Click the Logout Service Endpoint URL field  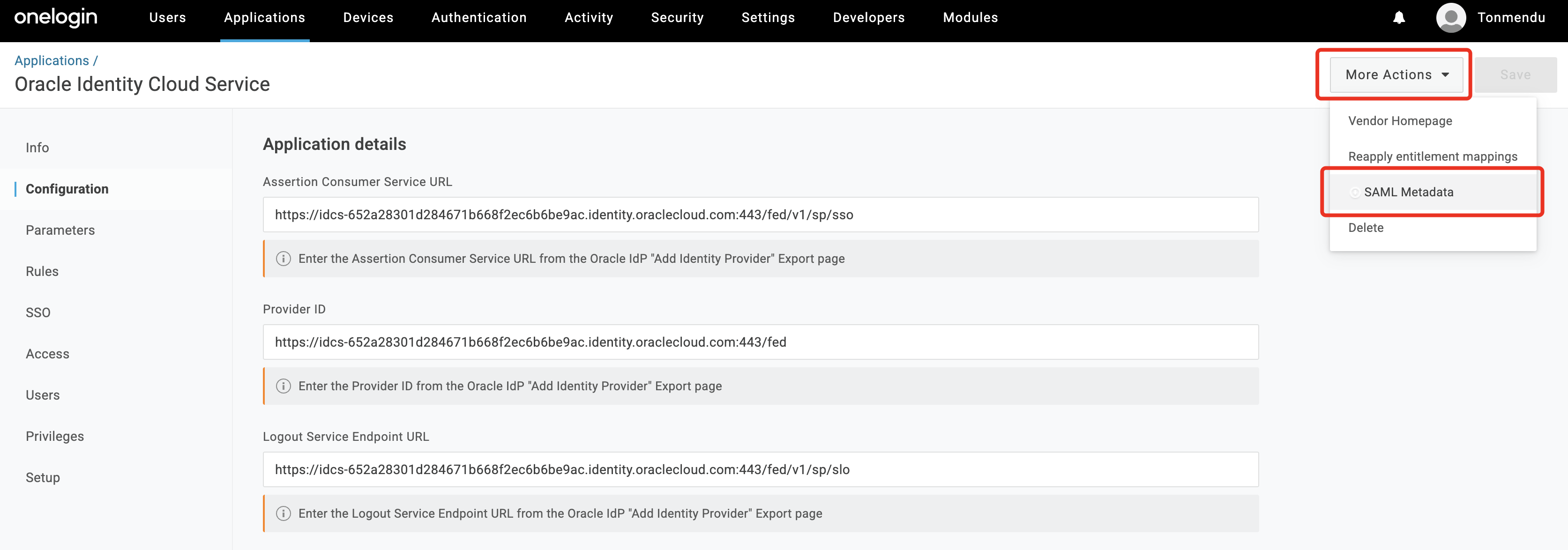tap(760, 469)
